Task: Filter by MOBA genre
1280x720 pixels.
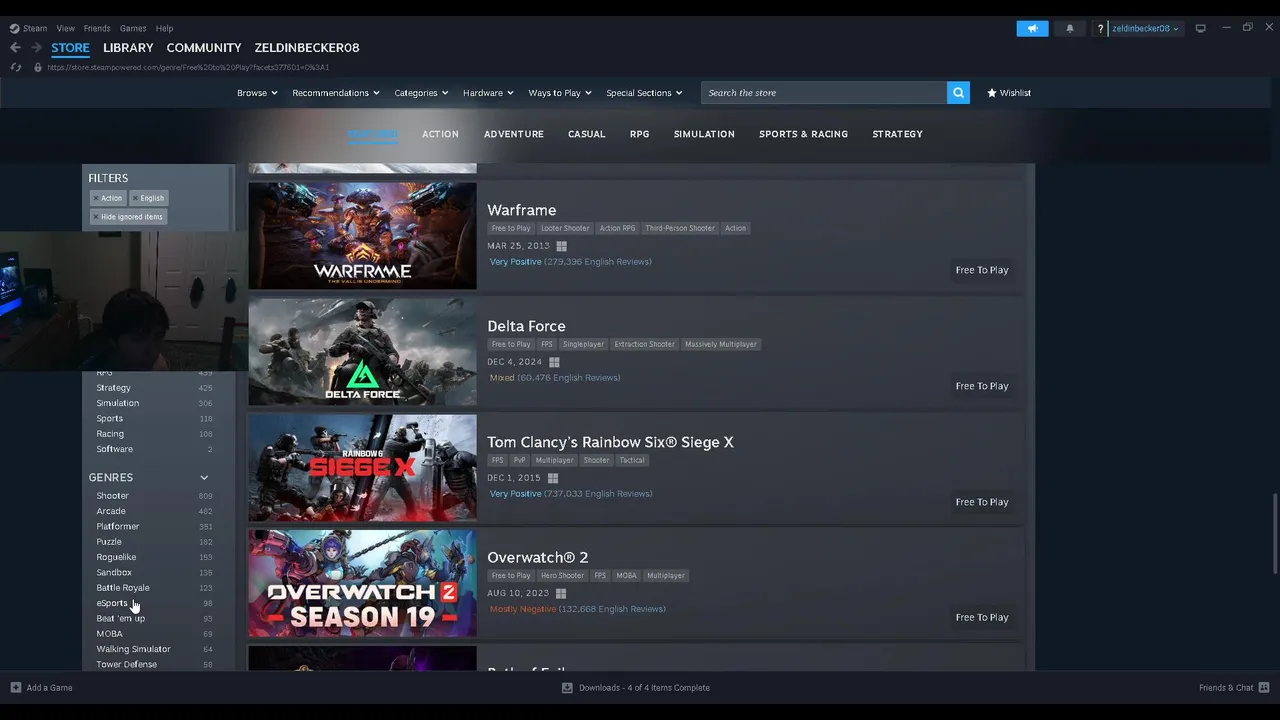Action: coord(109,634)
